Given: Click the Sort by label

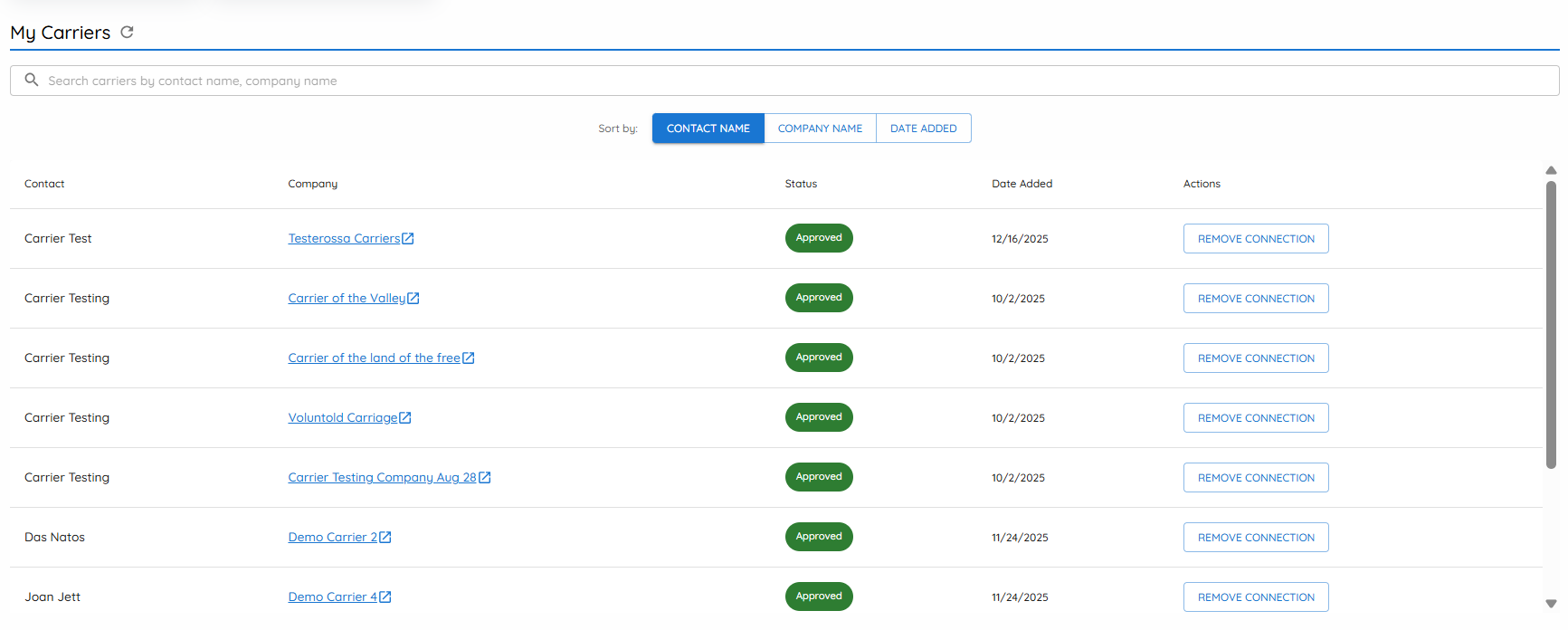Looking at the screenshot, I should pos(618,129).
